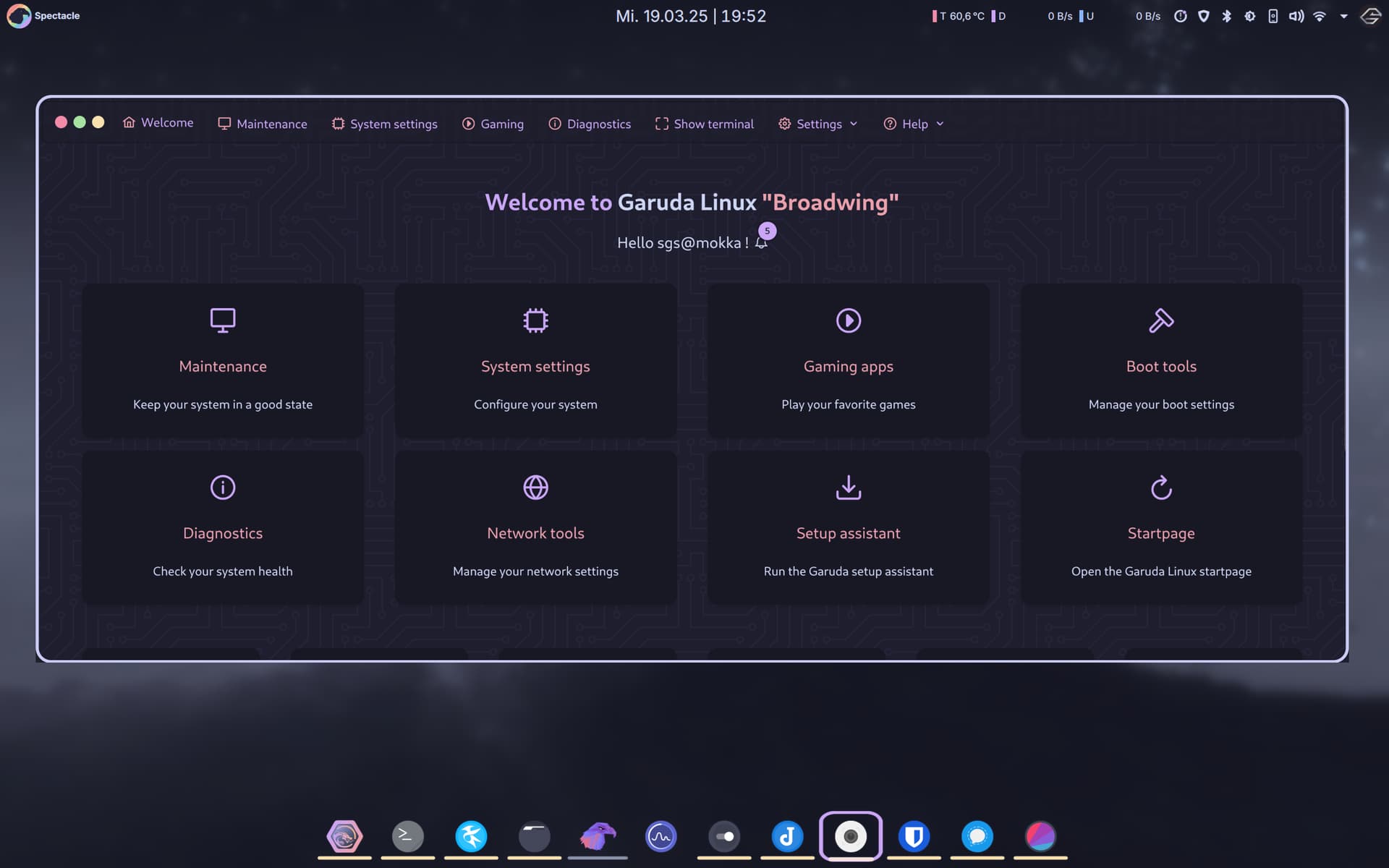
Task: Launch the dragon hexagon dock app
Action: point(344,836)
